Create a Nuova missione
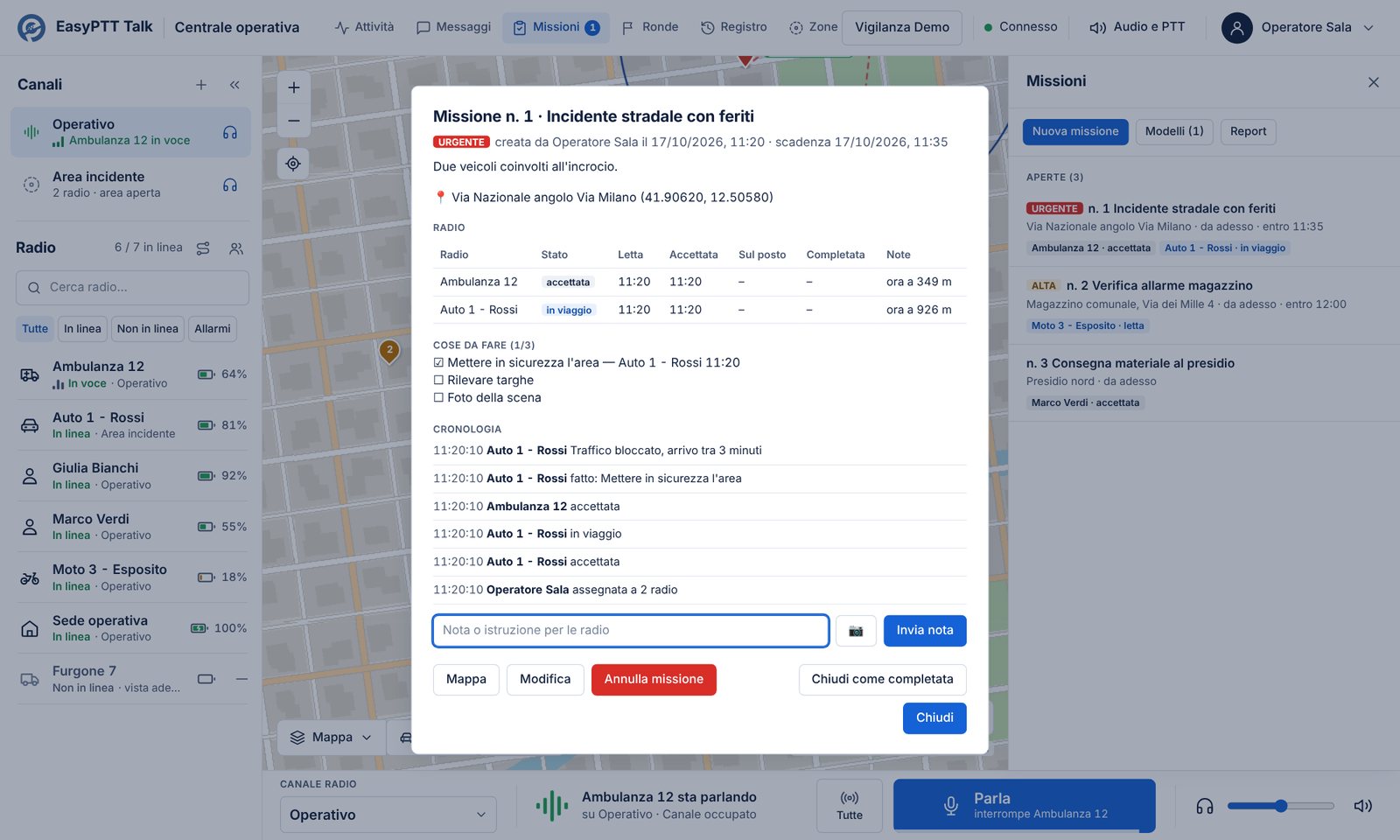 (1075, 132)
